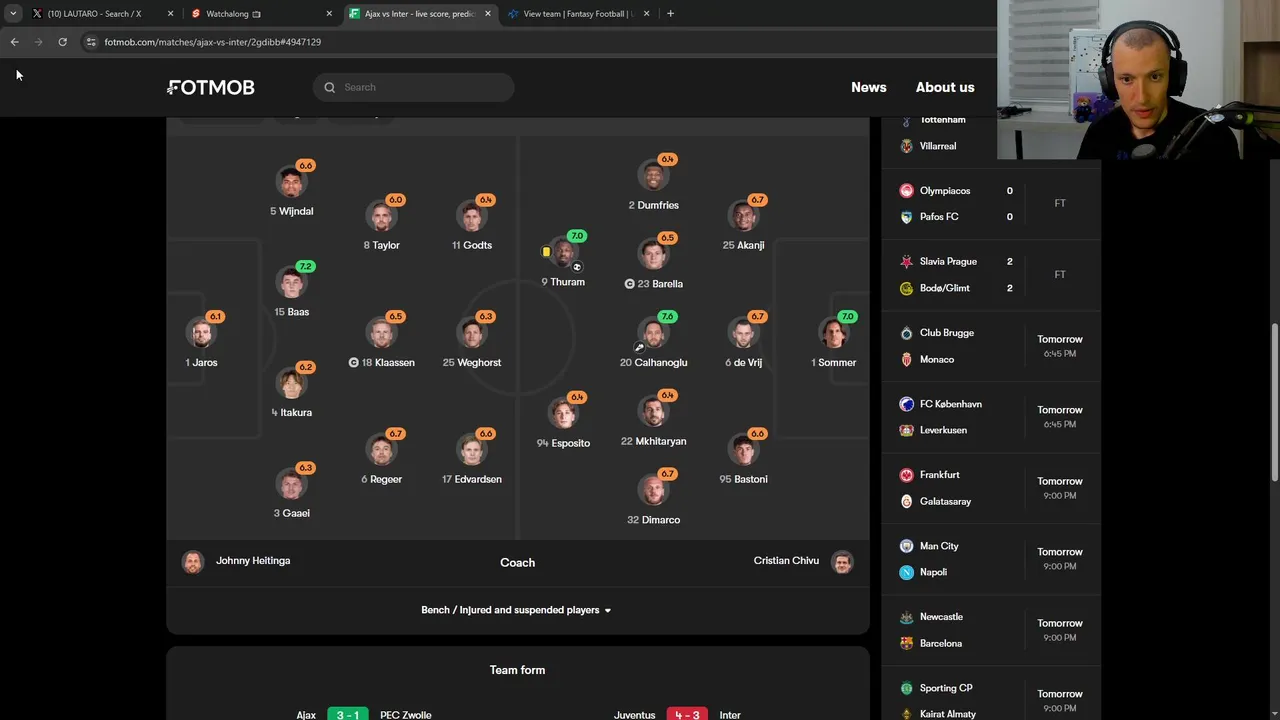The width and height of the screenshot is (1280, 720).
Task: Open Taylor player avatar
Action: pyautogui.click(x=381, y=217)
